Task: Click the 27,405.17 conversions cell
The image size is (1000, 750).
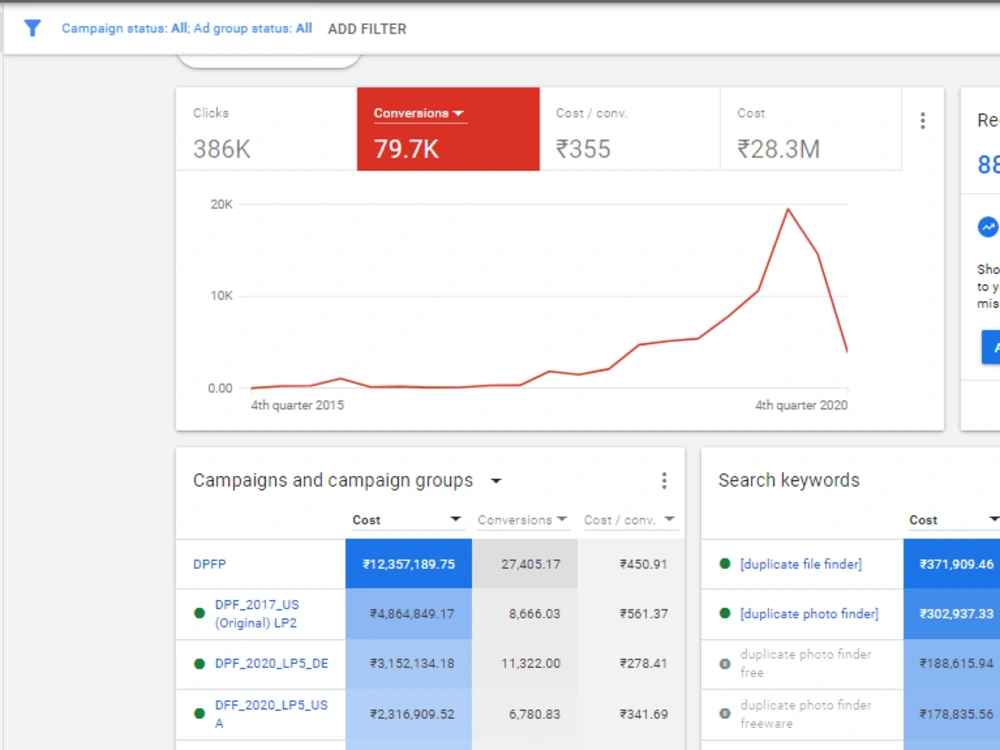Action: point(525,564)
